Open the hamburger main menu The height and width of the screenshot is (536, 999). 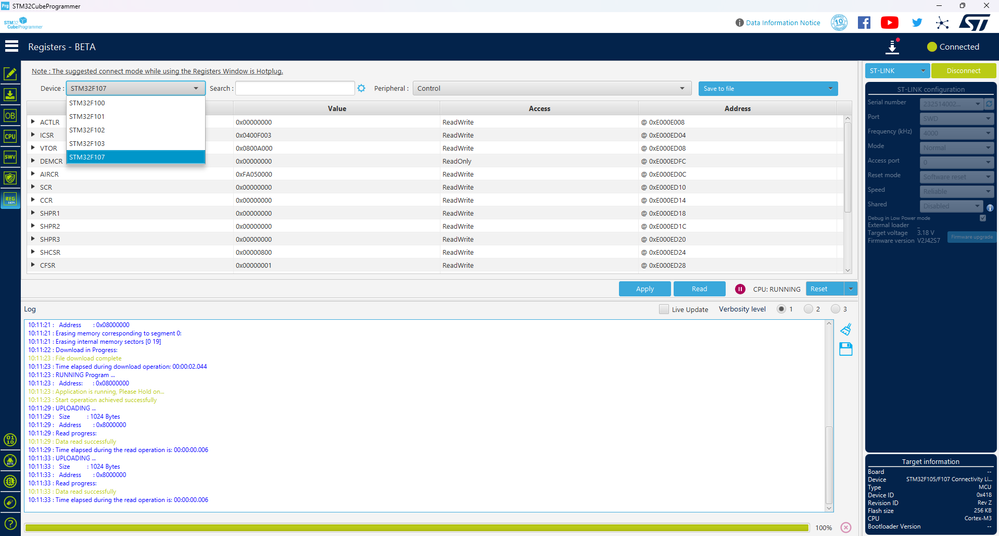[11, 46]
